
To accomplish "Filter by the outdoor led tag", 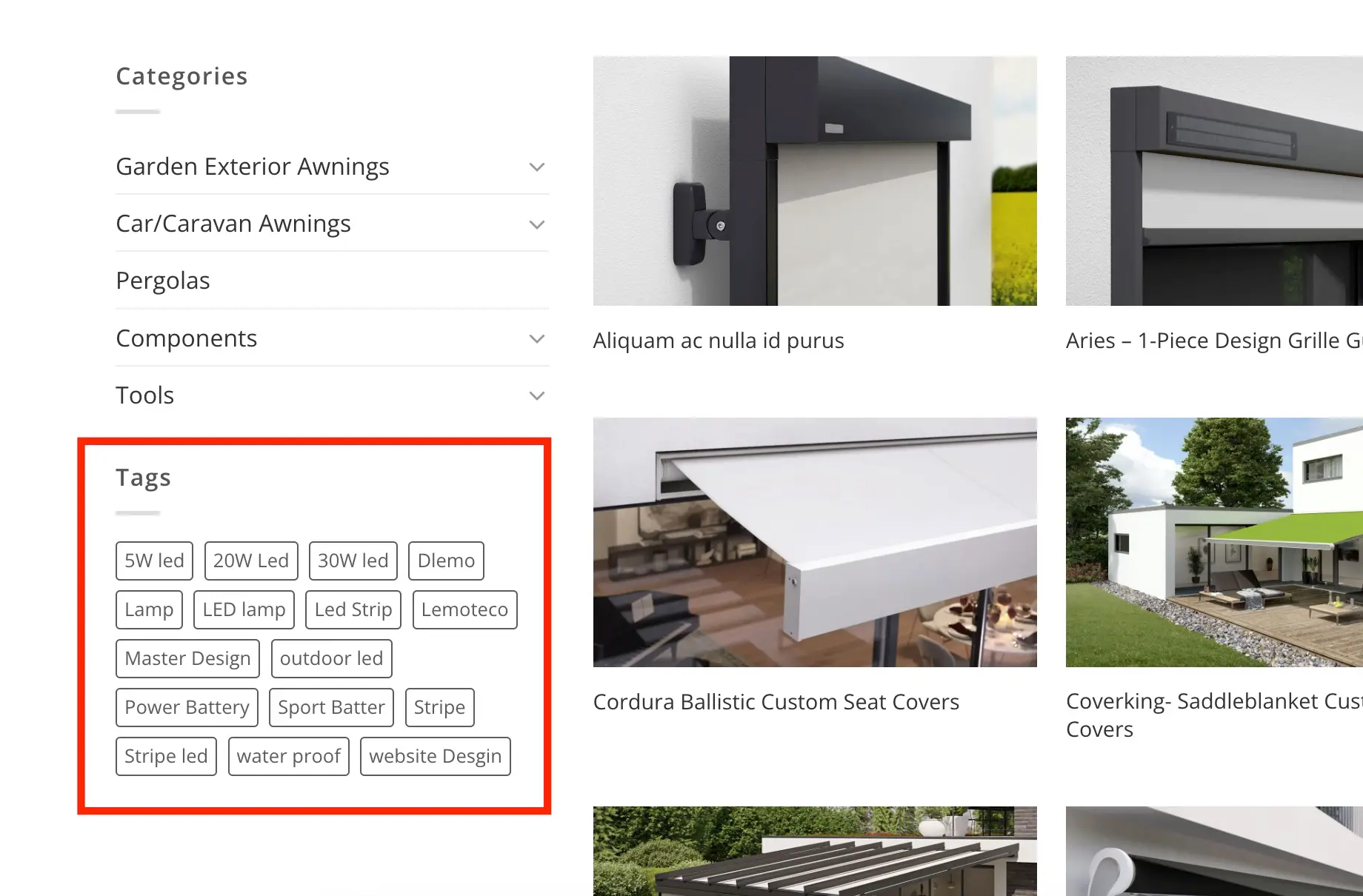I will point(331,658).
